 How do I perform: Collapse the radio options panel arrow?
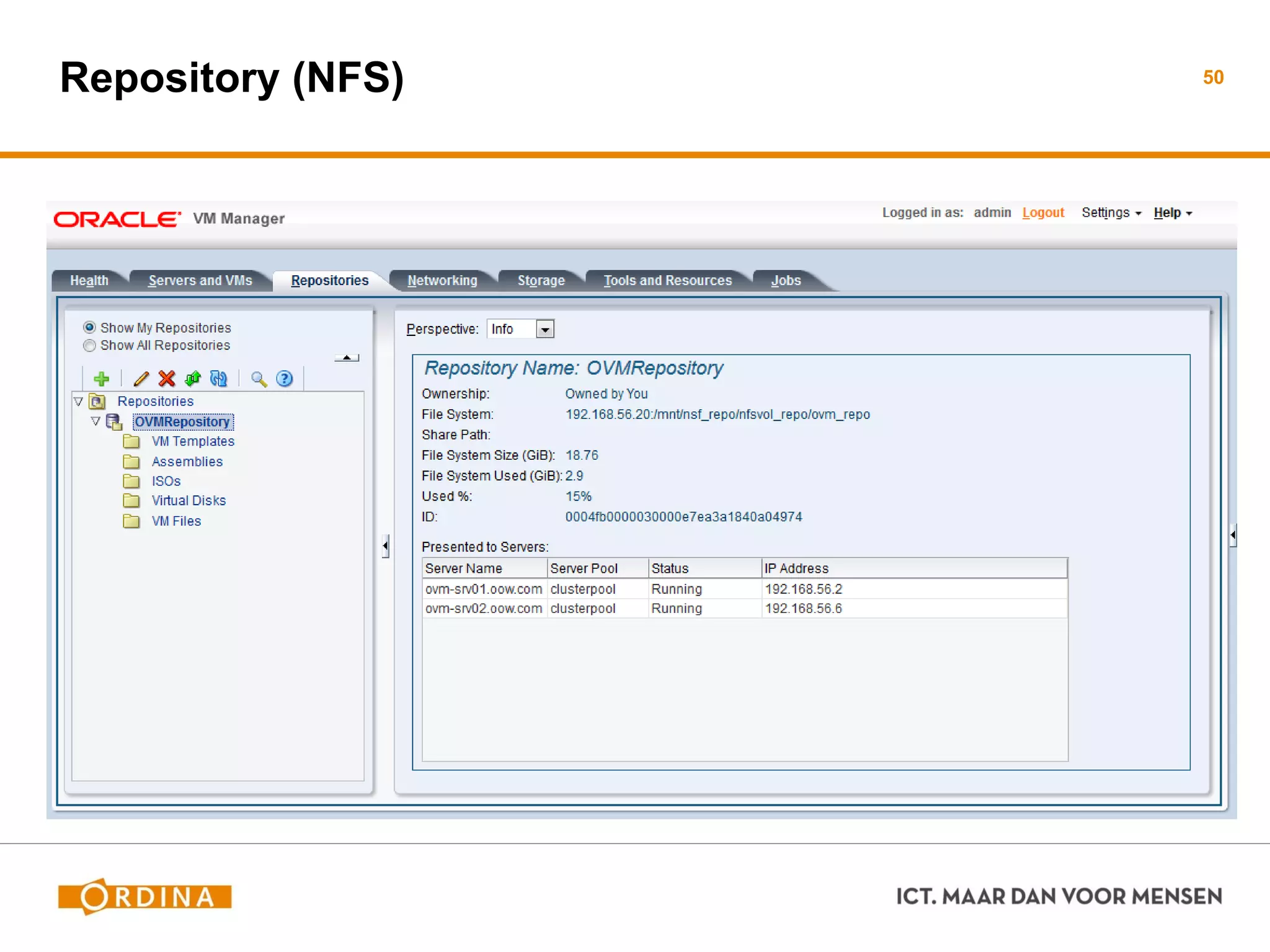[347, 358]
